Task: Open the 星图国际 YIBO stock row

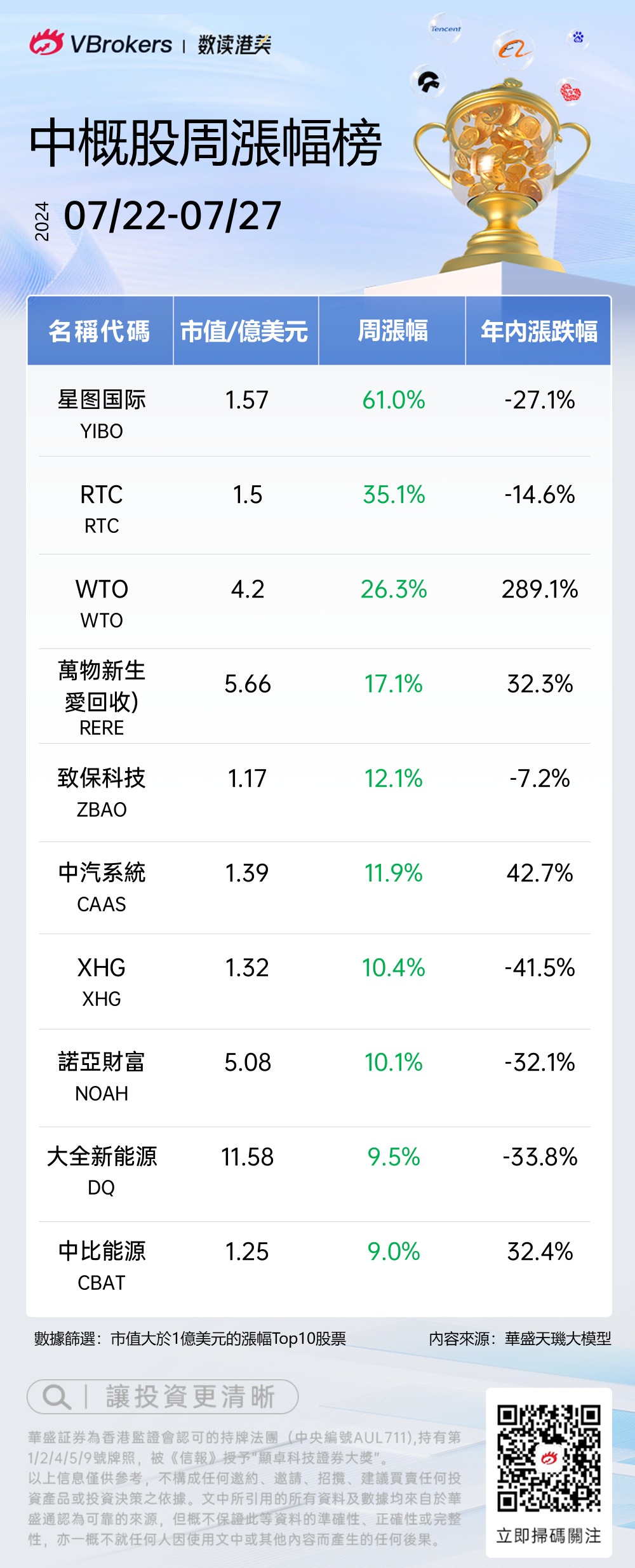Action: pyautogui.click(x=102, y=412)
